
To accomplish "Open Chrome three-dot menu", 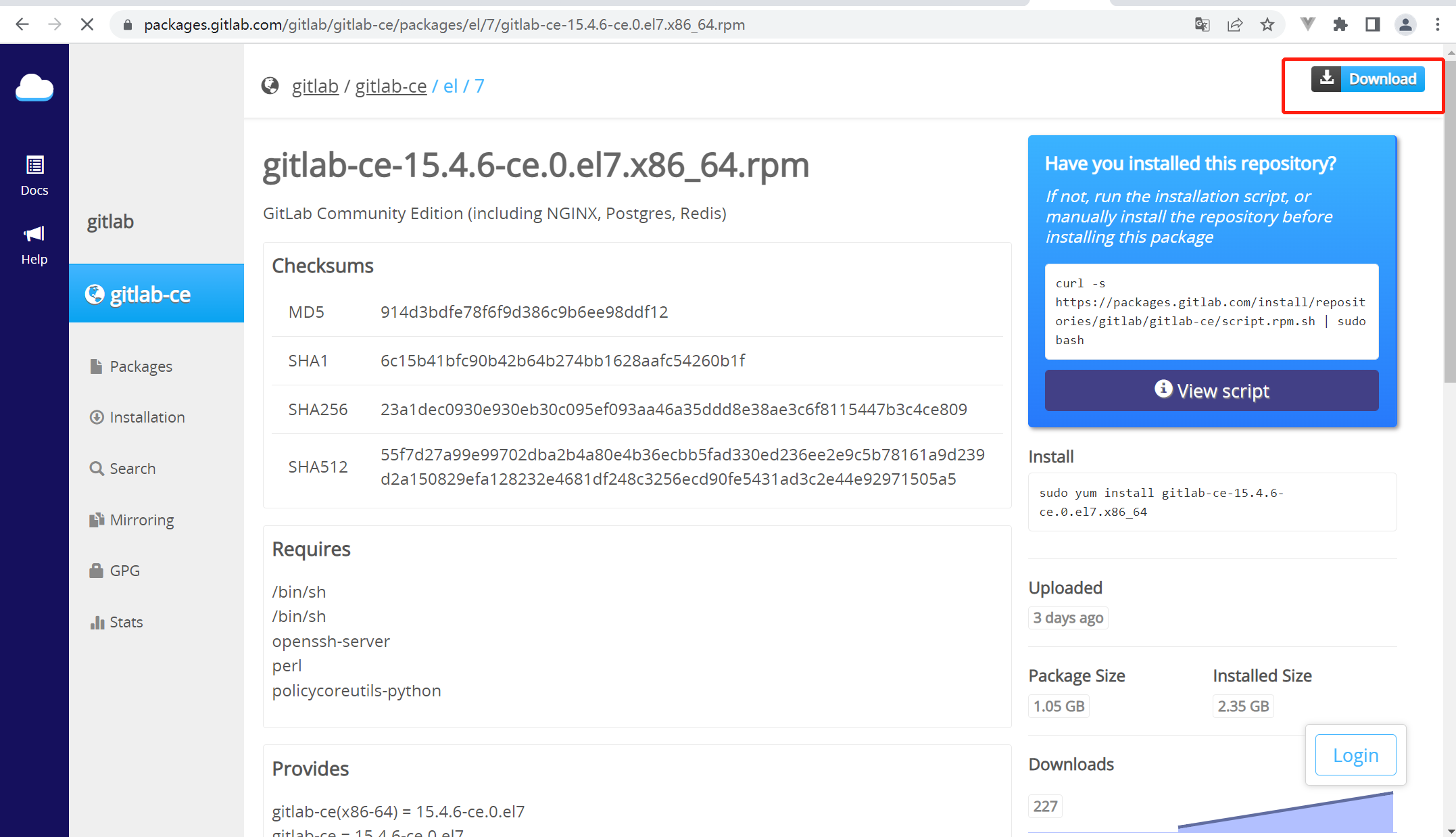I will click(1438, 25).
